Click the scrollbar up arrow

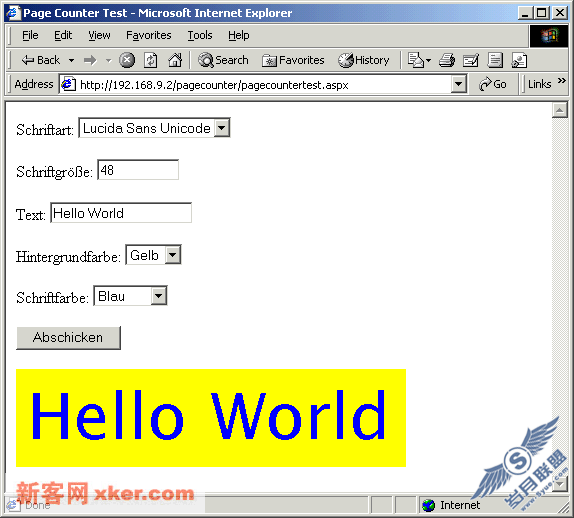point(559,110)
